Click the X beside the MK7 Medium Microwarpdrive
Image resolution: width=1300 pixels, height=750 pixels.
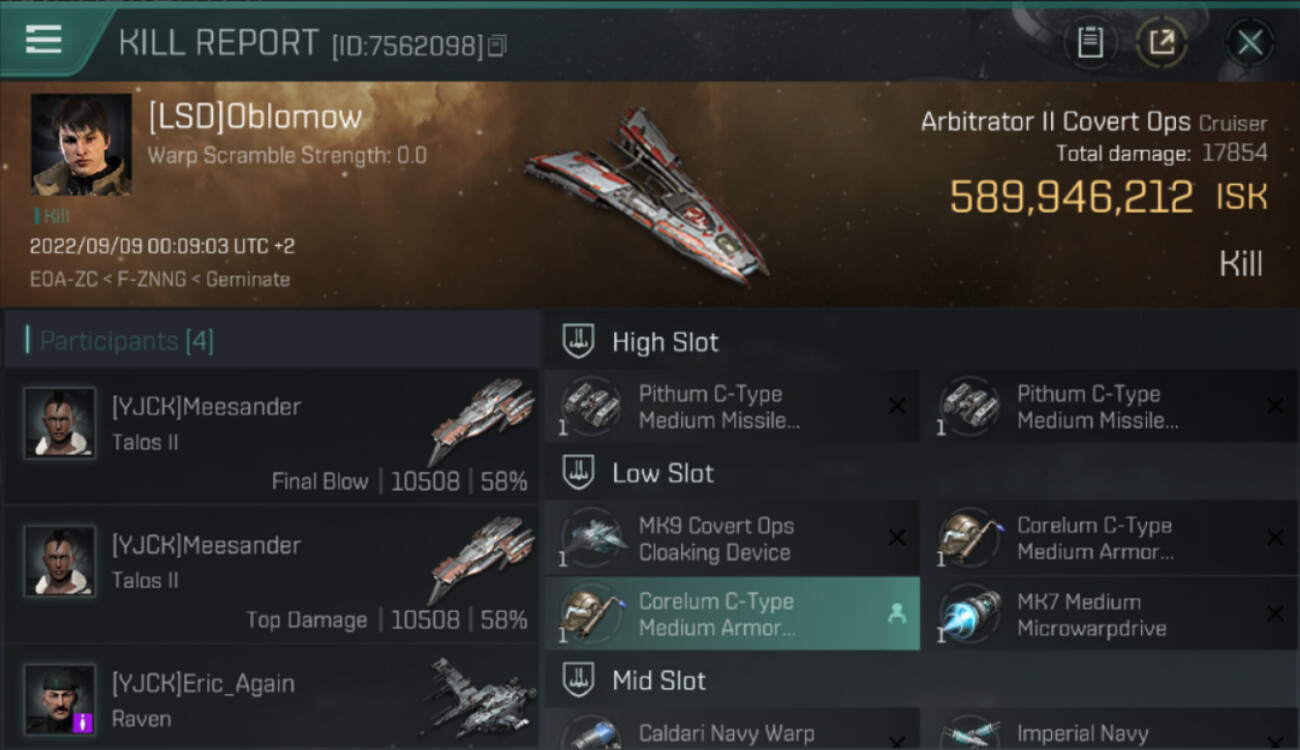[1275, 614]
